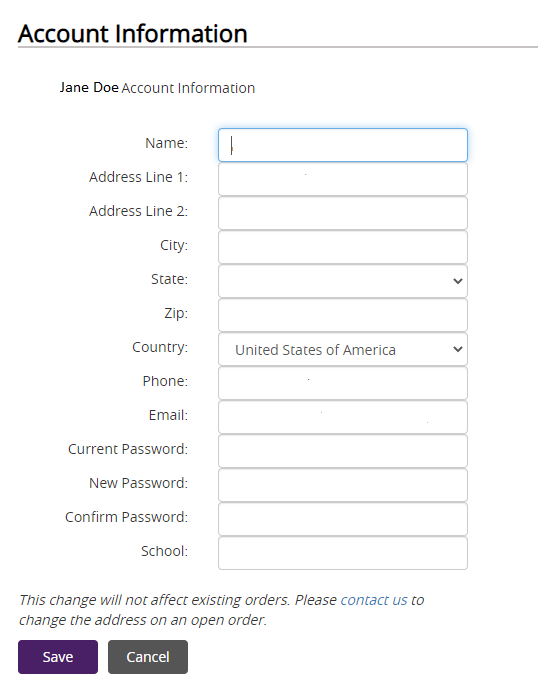Follow the contact us link

tap(374, 600)
